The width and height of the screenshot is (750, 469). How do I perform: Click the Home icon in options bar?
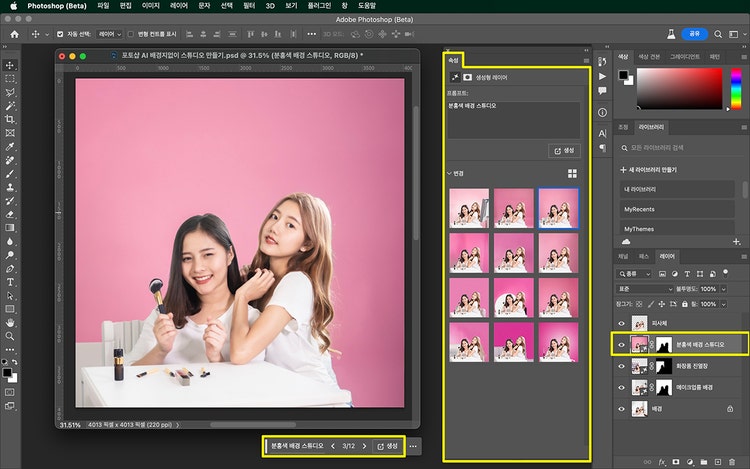[16, 33]
